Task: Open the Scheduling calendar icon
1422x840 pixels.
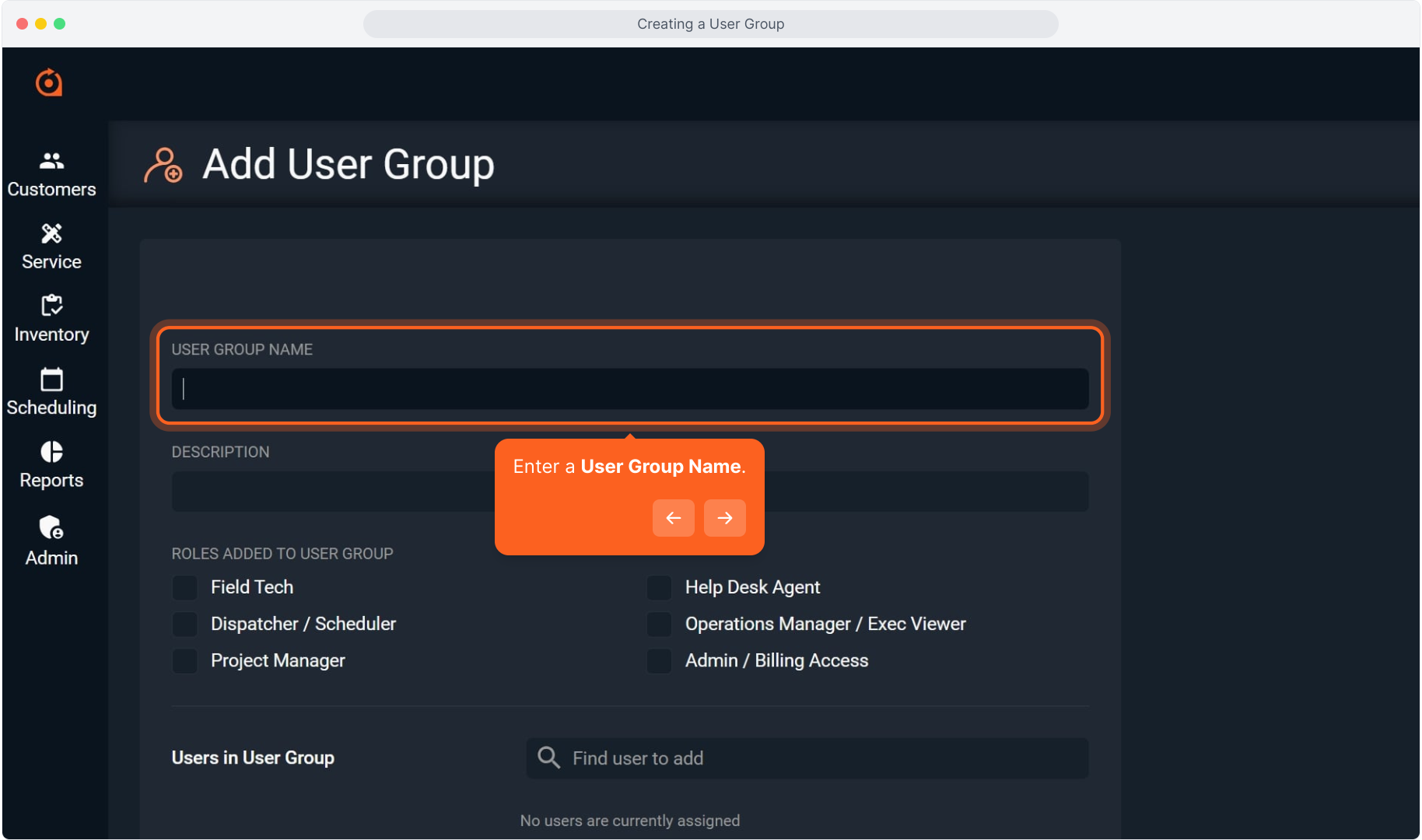Action: click(51, 380)
